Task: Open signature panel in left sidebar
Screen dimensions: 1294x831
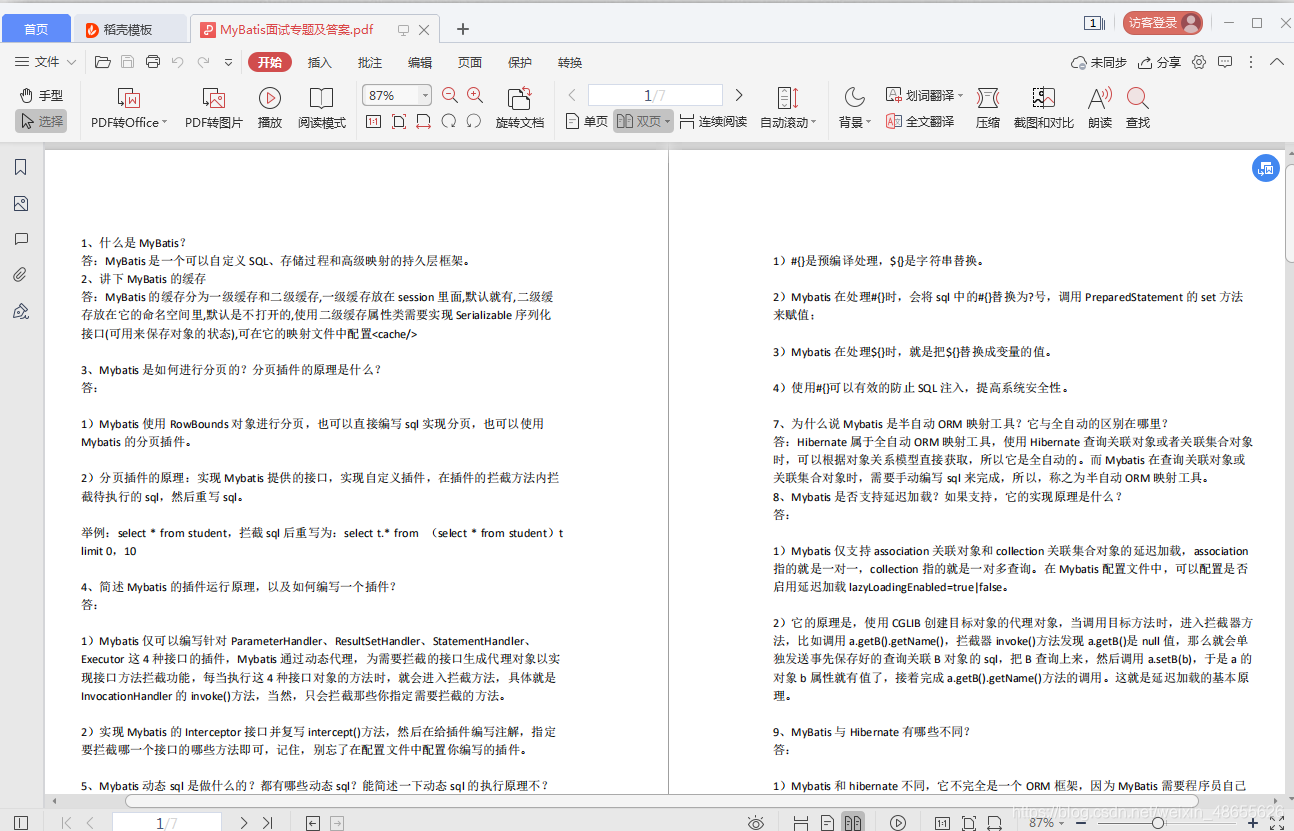Action: click(21, 311)
